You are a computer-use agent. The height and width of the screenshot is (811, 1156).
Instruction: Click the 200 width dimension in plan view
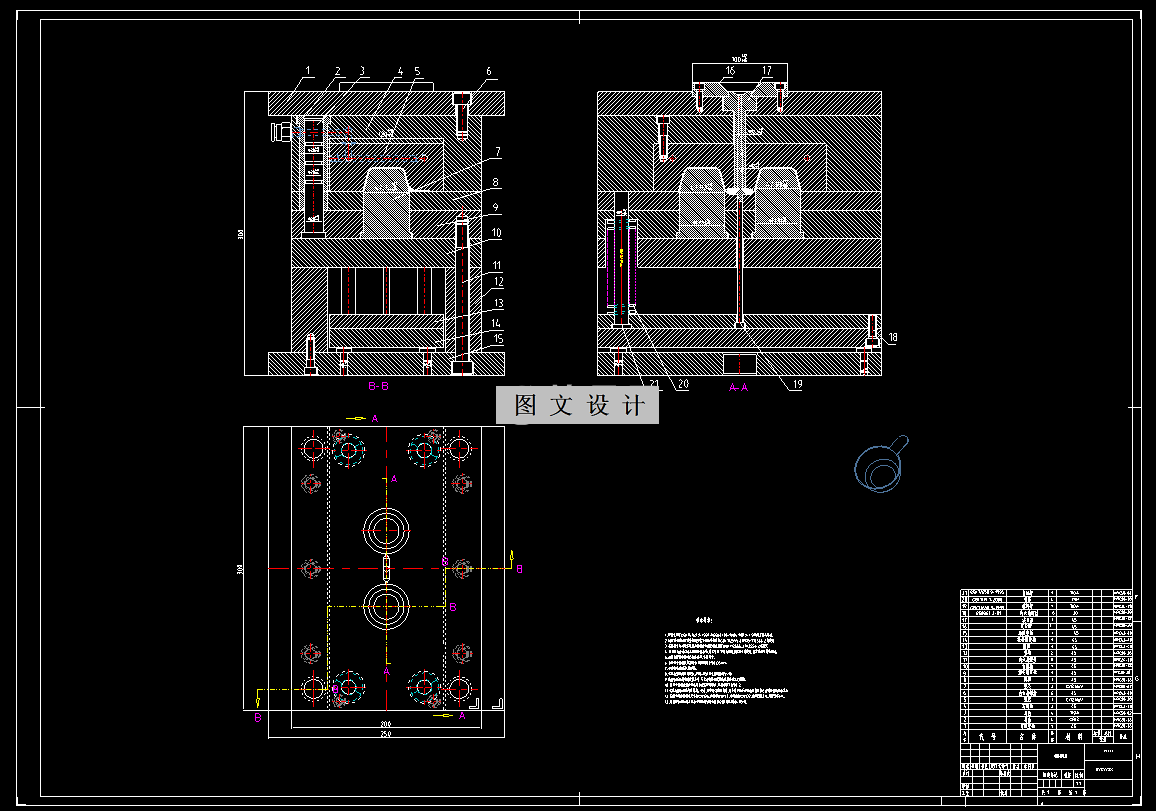tap(385, 725)
